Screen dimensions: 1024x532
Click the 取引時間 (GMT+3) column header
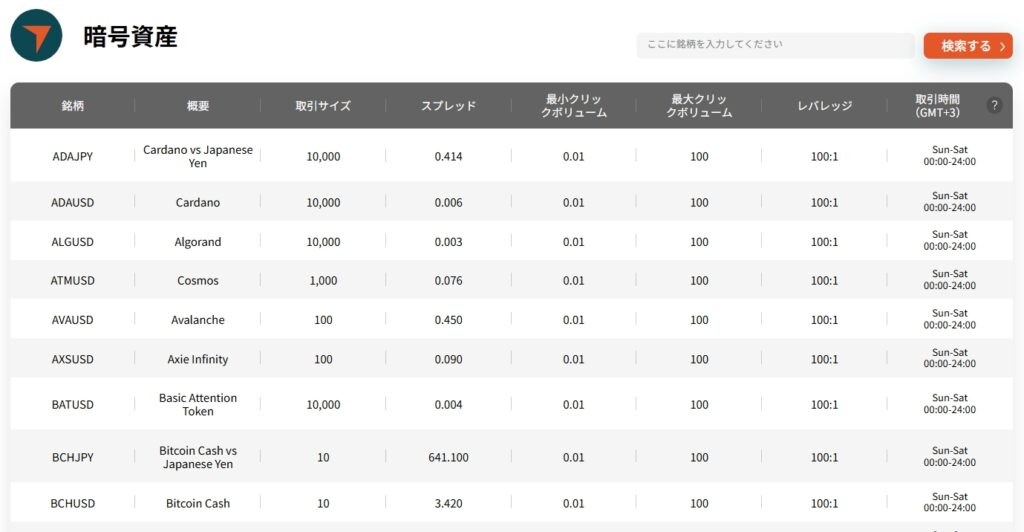point(937,106)
